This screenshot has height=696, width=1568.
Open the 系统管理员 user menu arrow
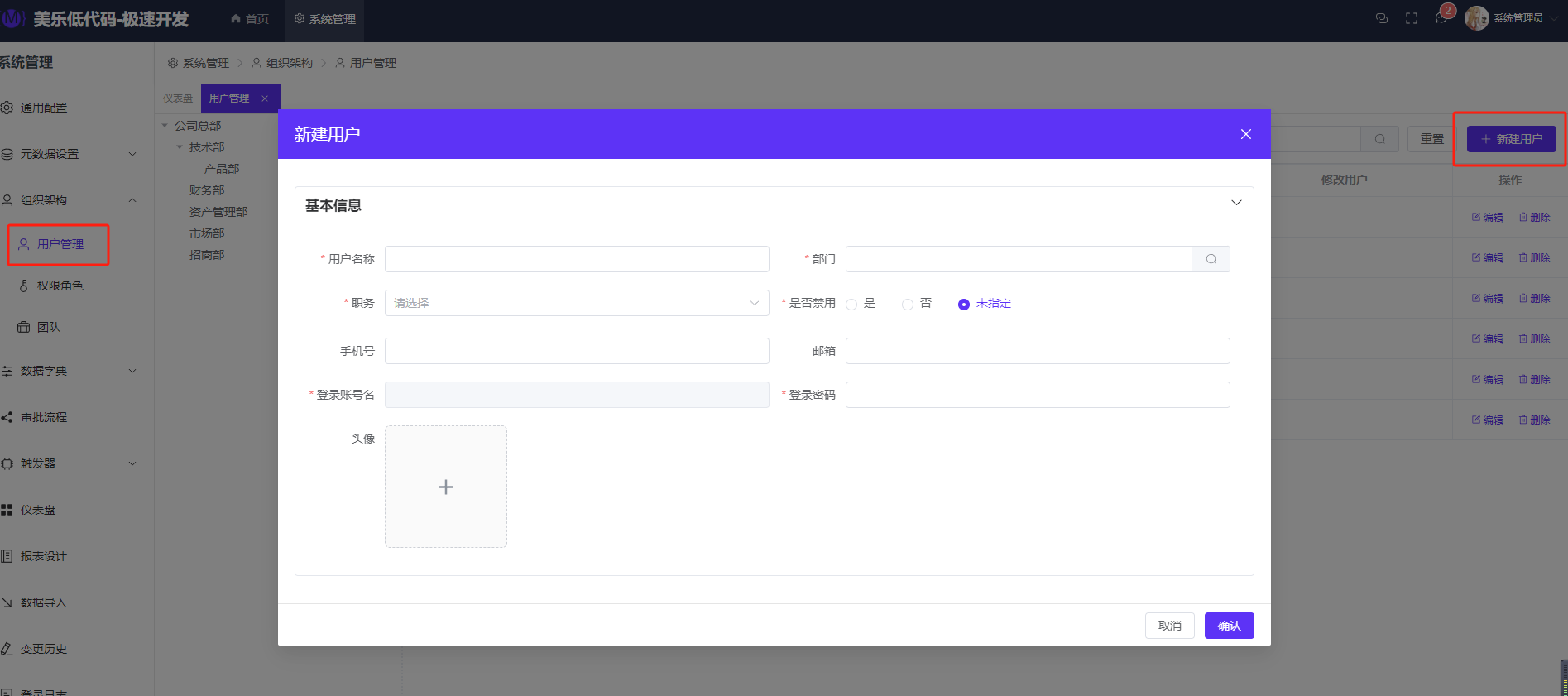[x=1554, y=18]
